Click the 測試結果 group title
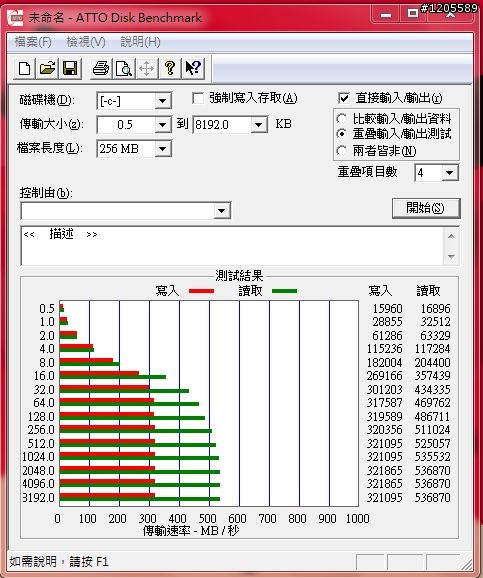The height and width of the screenshot is (578, 483). pyautogui.click(x=239, y=275)
